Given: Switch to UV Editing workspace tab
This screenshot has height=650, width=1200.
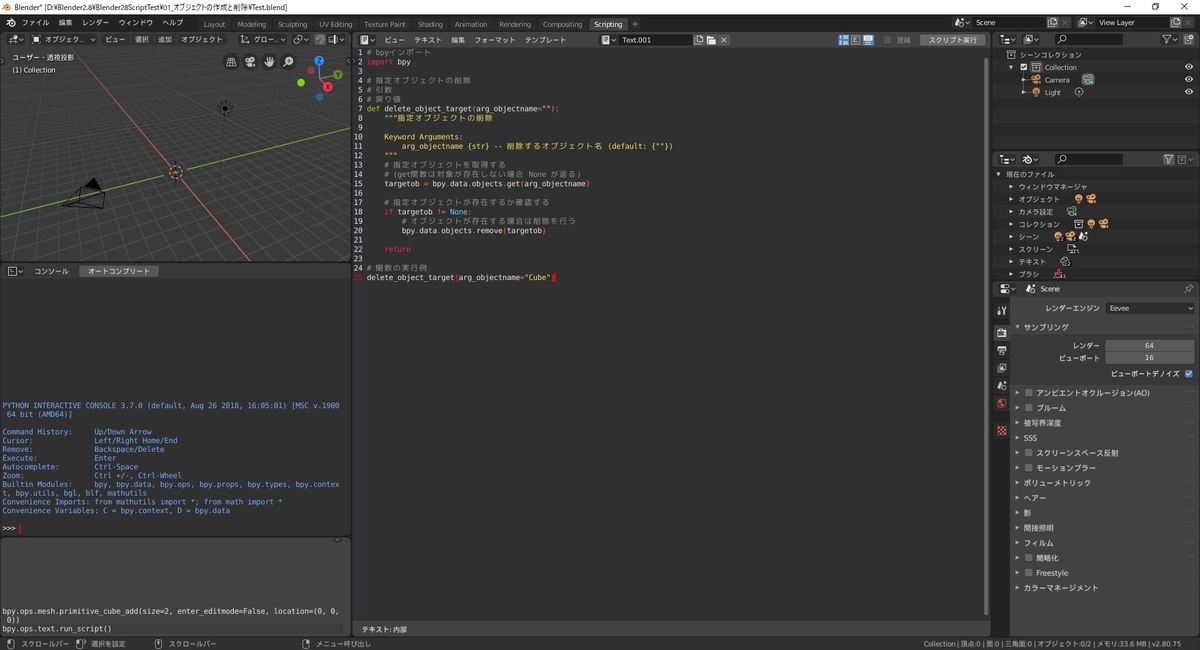Looking at the screenshot, I should (335, 24).
